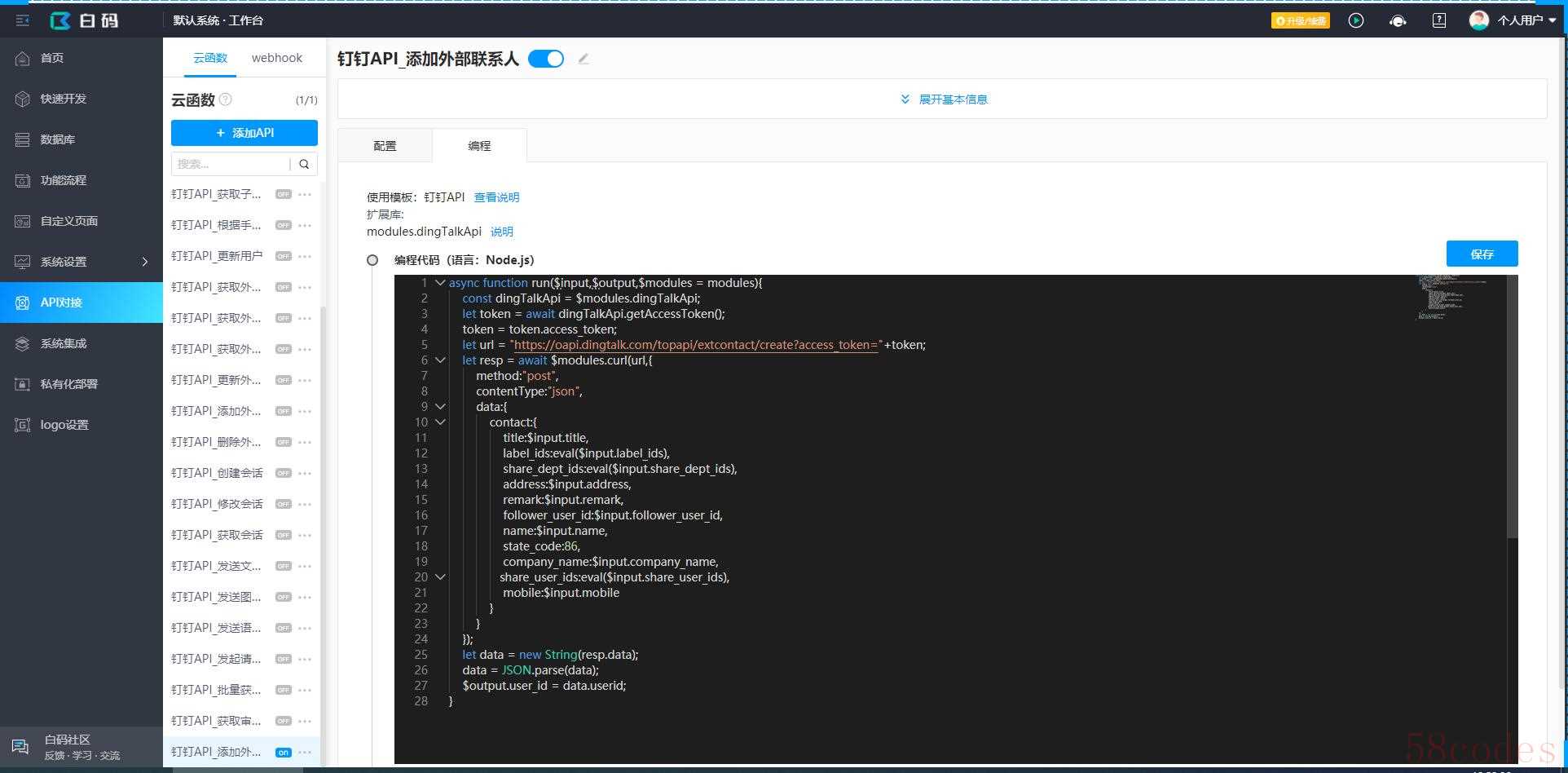Open 私有化部署 sidebar item
Viewport: 1568px width, 773px height.
tap(81, 384)
